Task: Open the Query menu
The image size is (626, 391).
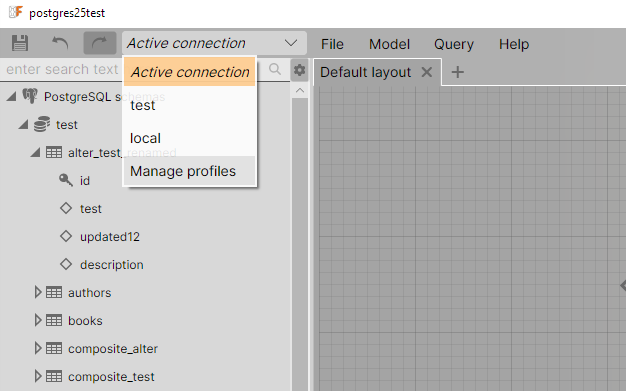Action: click(x=454, y=44)
